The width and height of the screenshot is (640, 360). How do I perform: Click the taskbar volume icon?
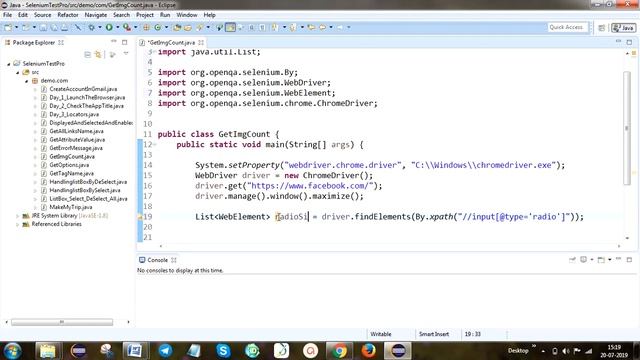coord(566,351)
